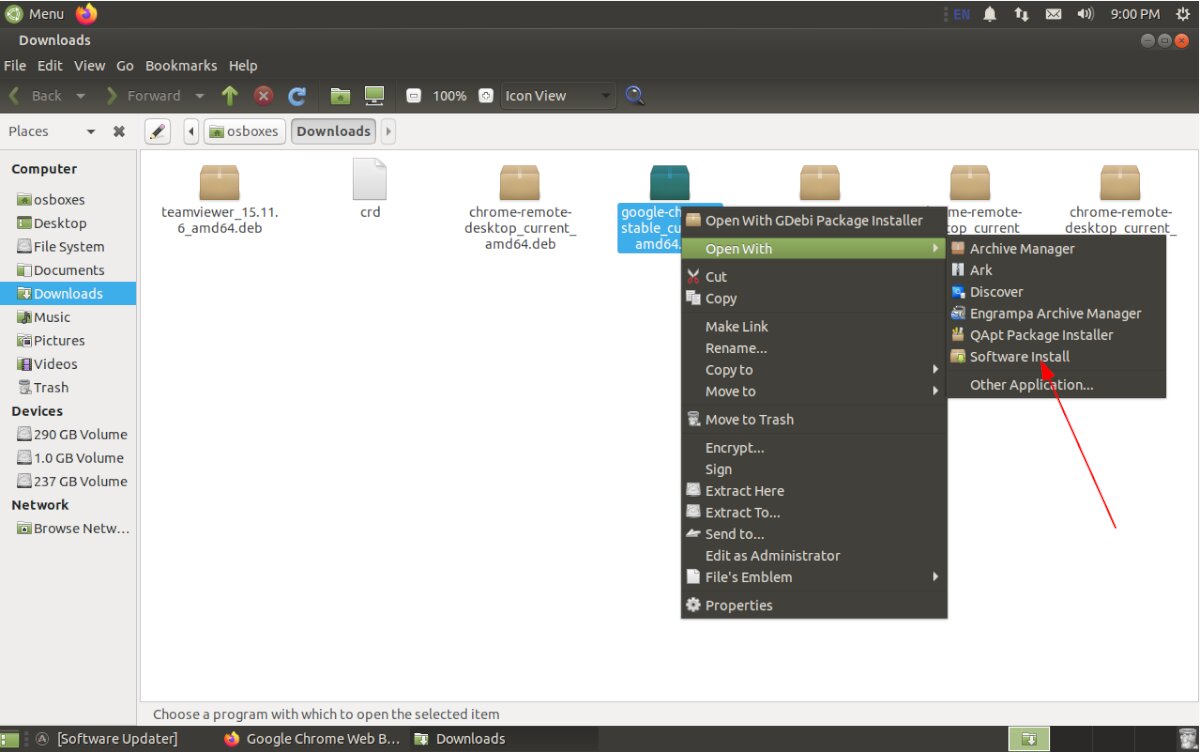This screenshot has width=1200, height=752.
Task: Navigate up using the green up arrow
Action: (x=229, y=95)
